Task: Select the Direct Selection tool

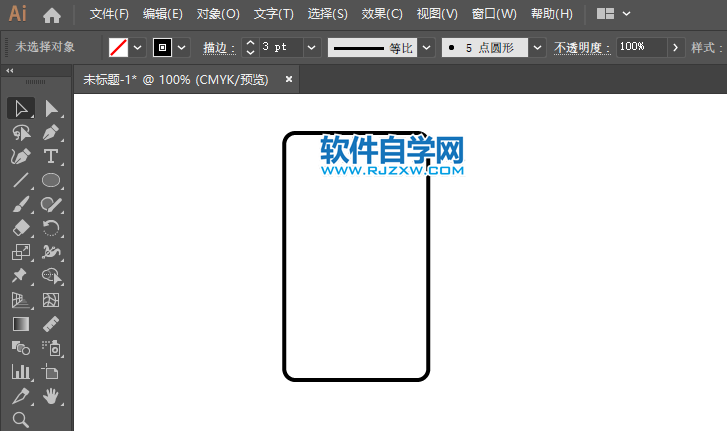Action: (x=51, y=108)
